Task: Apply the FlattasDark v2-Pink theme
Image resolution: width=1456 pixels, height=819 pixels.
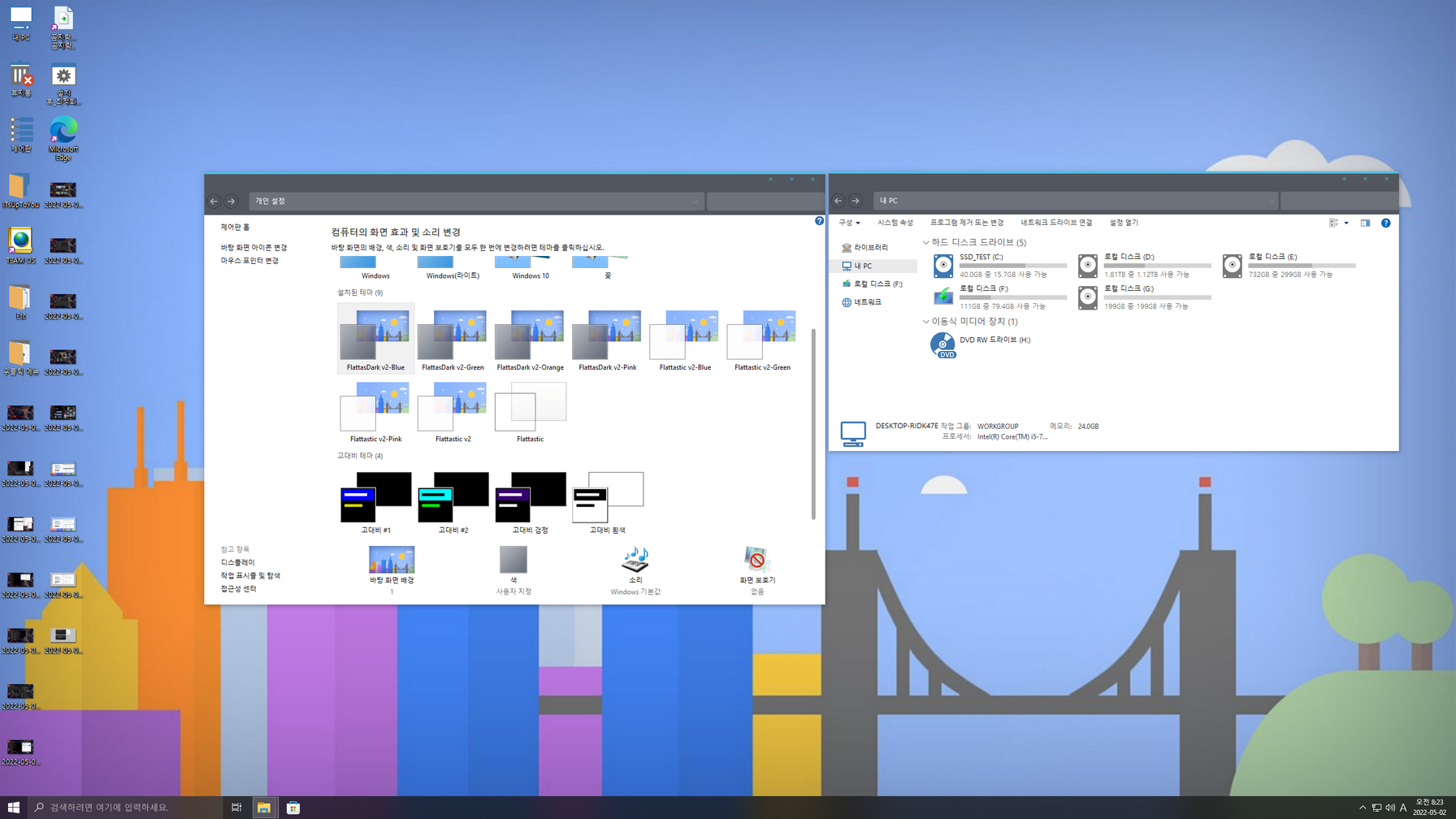Action: tap(607, 339)
